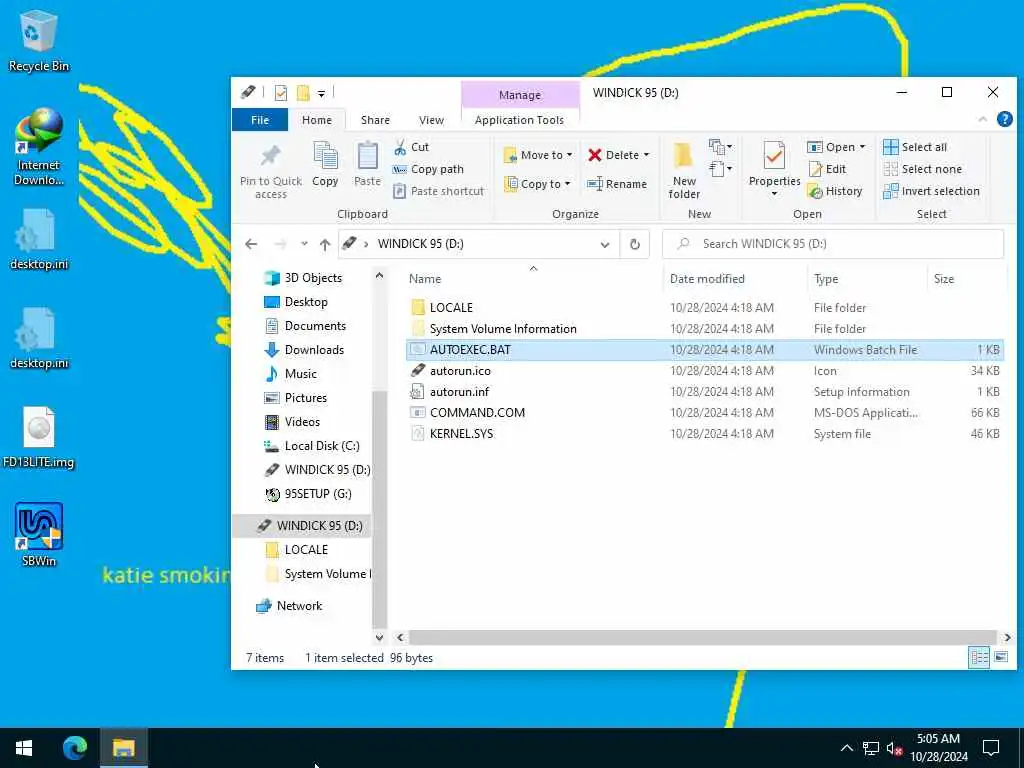Click Copy path in Clipboard group
Viewport: 1024px width, 768px height.
428,169
